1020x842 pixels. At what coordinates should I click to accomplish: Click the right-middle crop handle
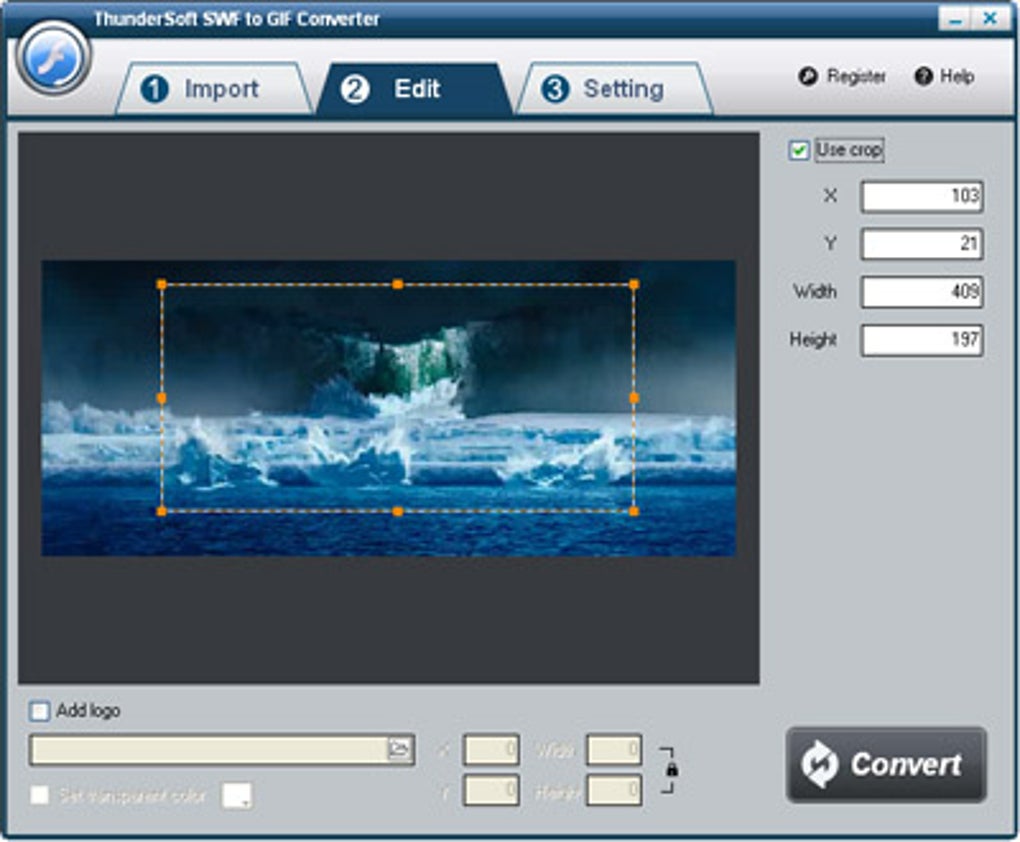[x=634, y=398]
